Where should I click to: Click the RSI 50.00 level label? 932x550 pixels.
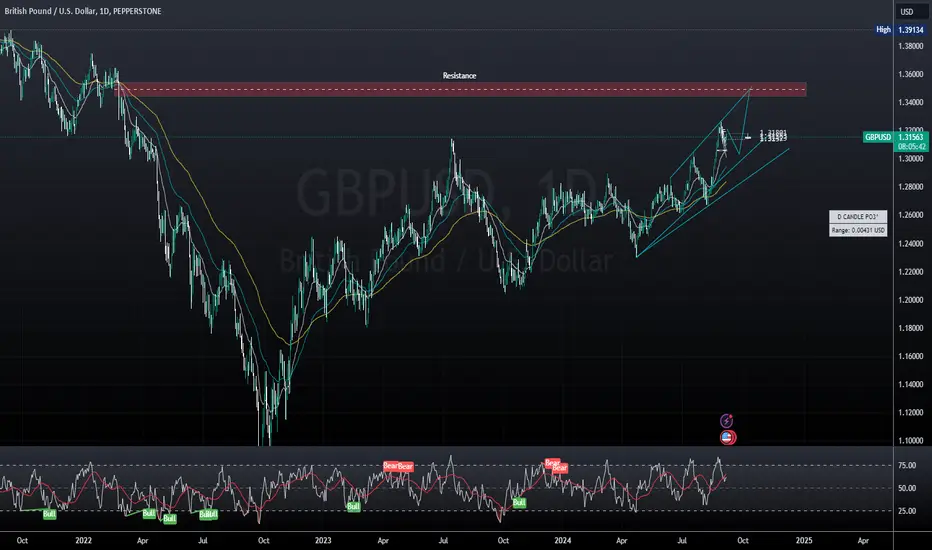pyautogui.click(x=906, y=488)
